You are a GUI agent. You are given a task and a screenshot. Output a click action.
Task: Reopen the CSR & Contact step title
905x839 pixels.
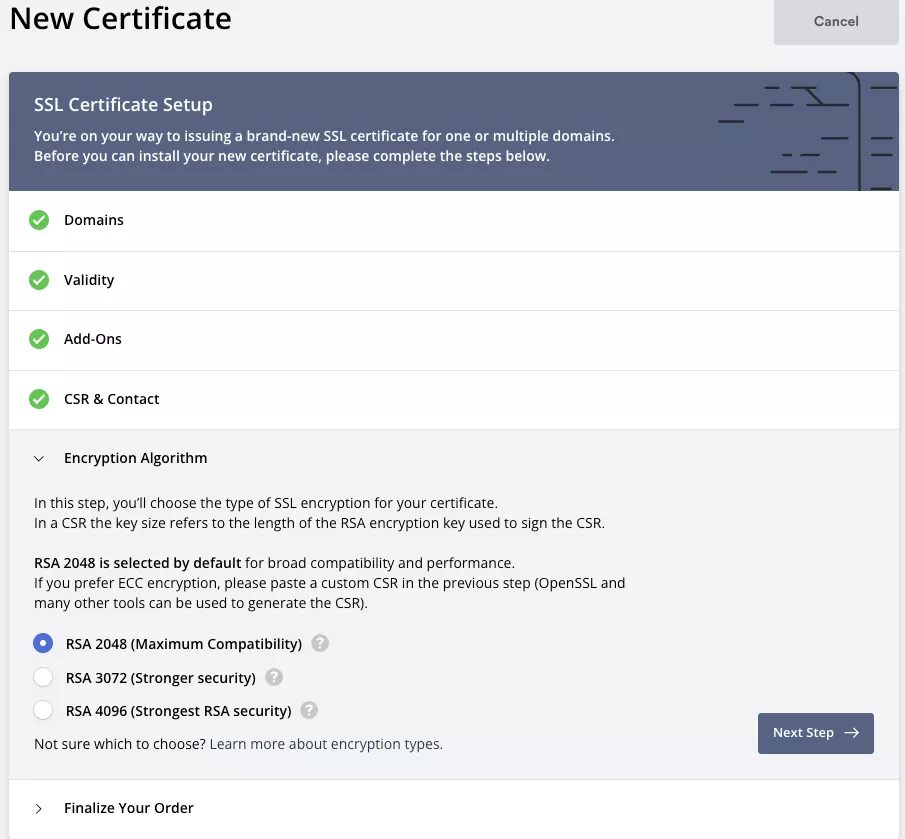[x=112, y=399]
